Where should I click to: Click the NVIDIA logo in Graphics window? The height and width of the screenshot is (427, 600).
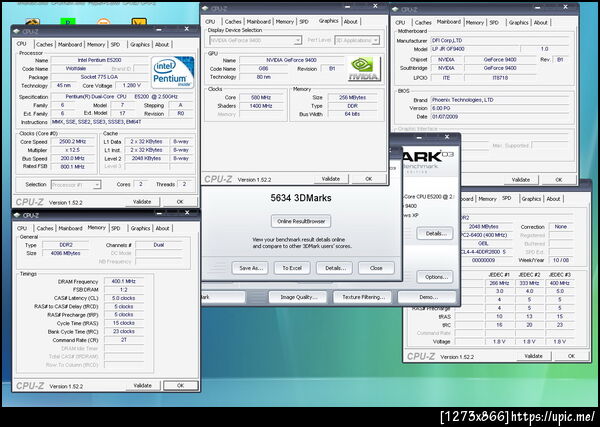click(364, 69)
